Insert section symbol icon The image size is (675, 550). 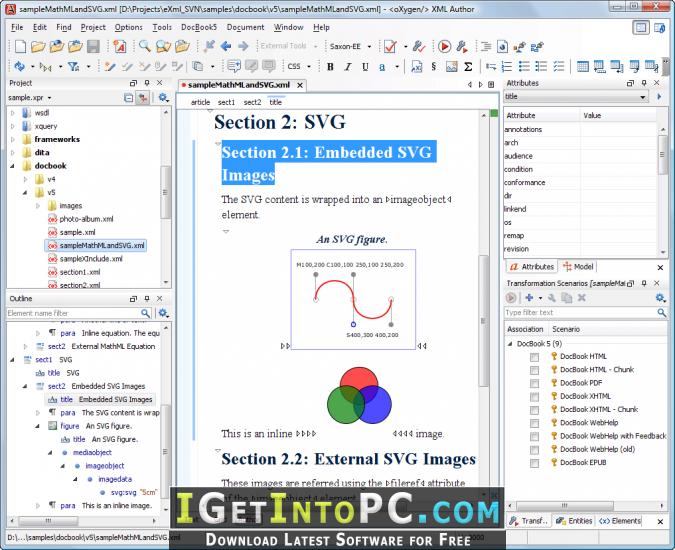pyautogui.click(x=433, y=66)
